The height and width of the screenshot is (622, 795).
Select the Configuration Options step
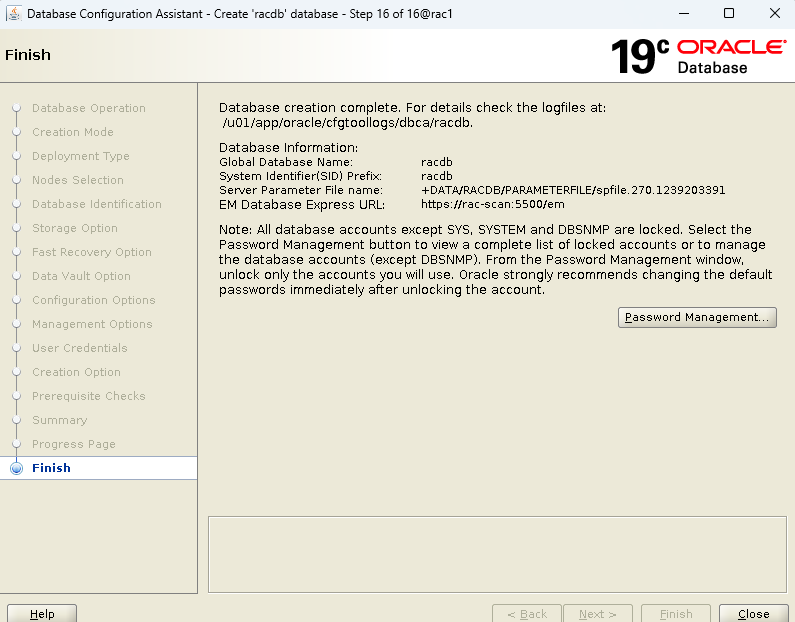(94, 300)
